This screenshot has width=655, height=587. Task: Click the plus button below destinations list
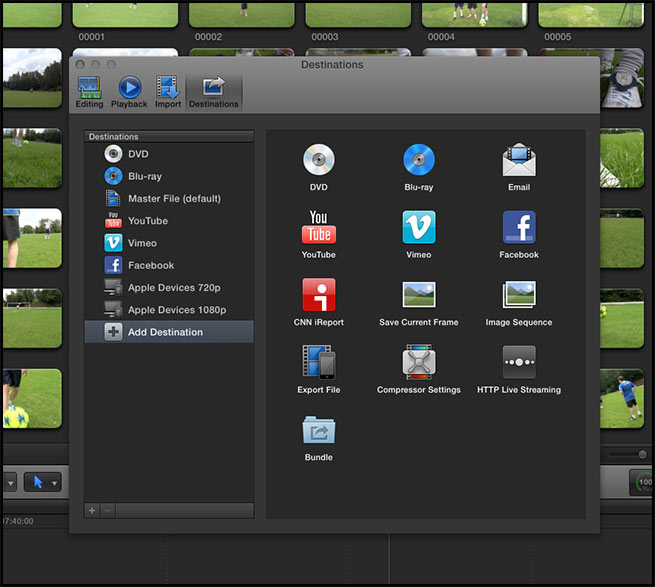[x=92, y=510]
